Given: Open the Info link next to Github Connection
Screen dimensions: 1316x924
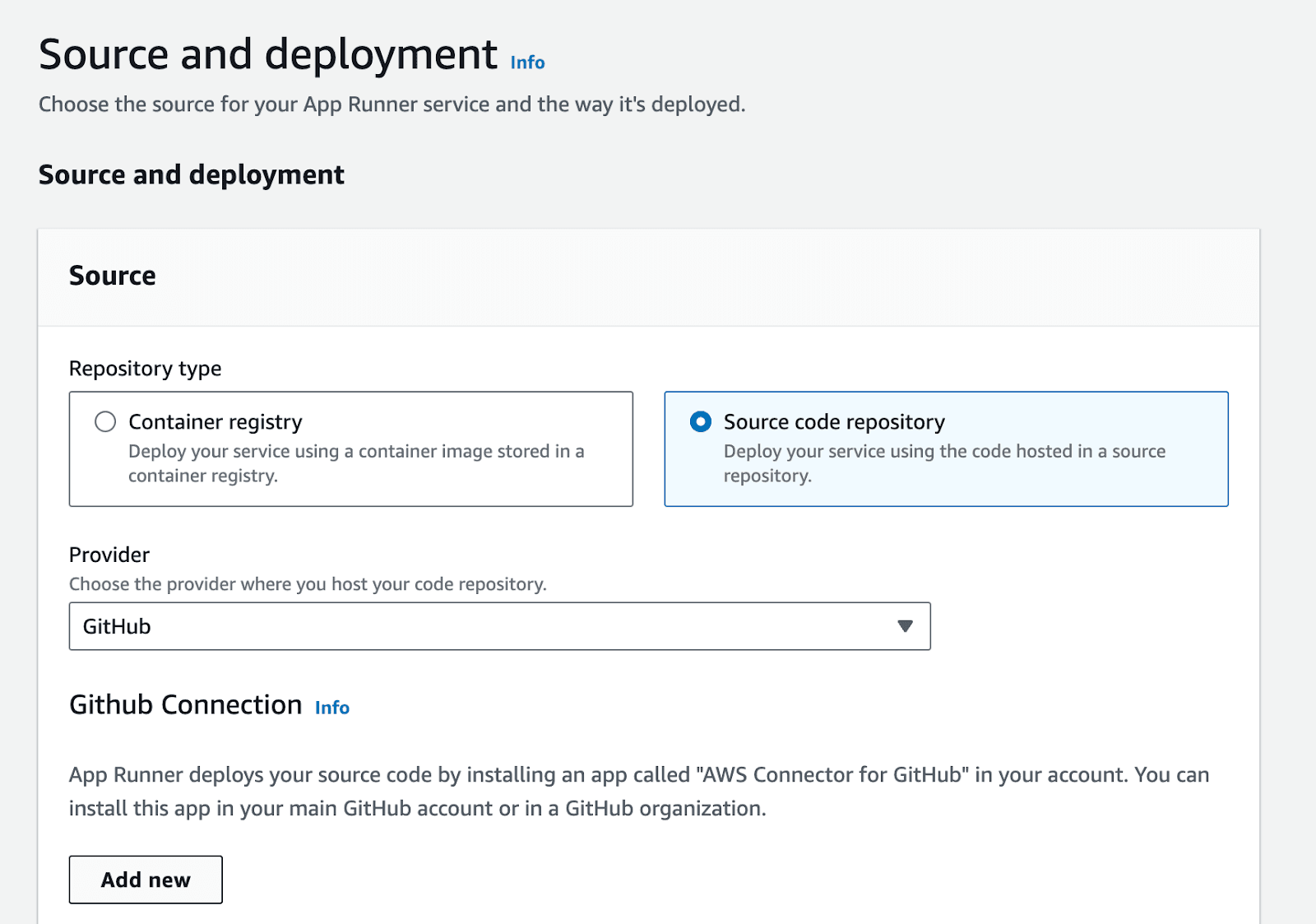Looking at the screenshot, I should click(x=331, y=708).
